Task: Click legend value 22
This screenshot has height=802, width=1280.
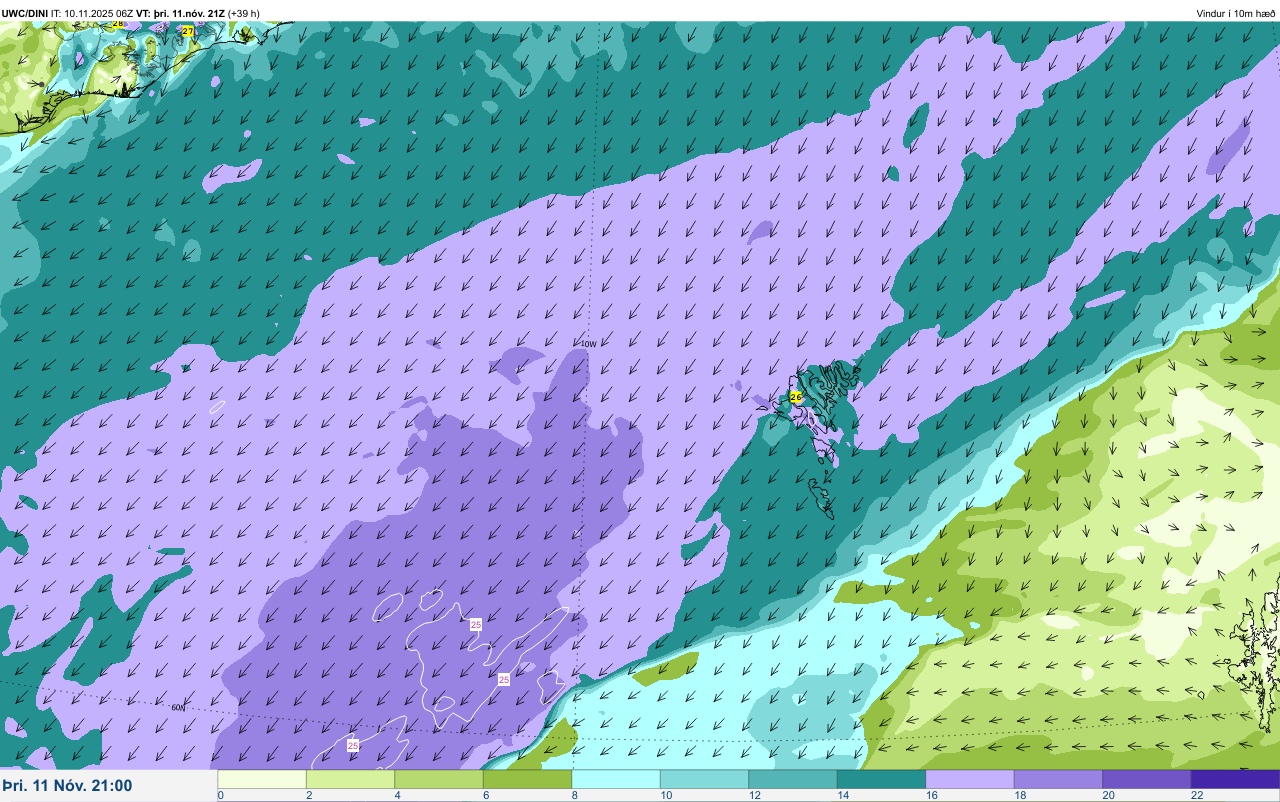Action: click(1196, 795)
